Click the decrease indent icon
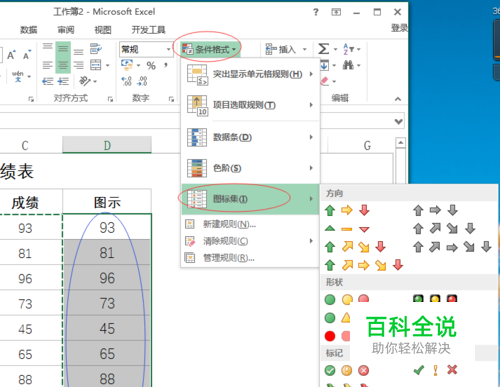Viewport: 500px width, 387px height. [48, 81]
